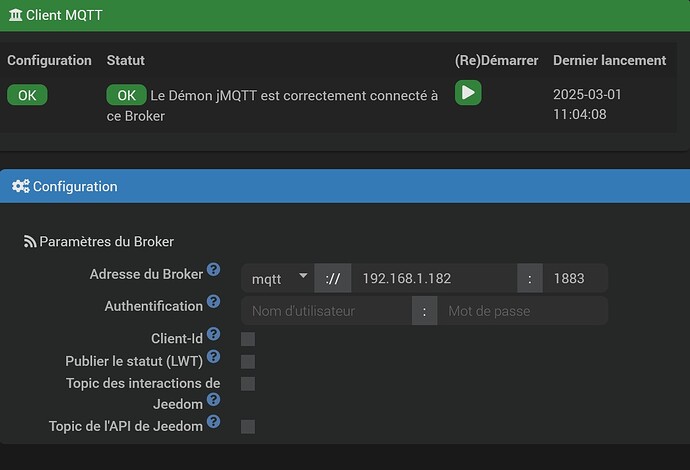
Task: Click the launch time 11:04:08
Action: (x=580, y=114)
